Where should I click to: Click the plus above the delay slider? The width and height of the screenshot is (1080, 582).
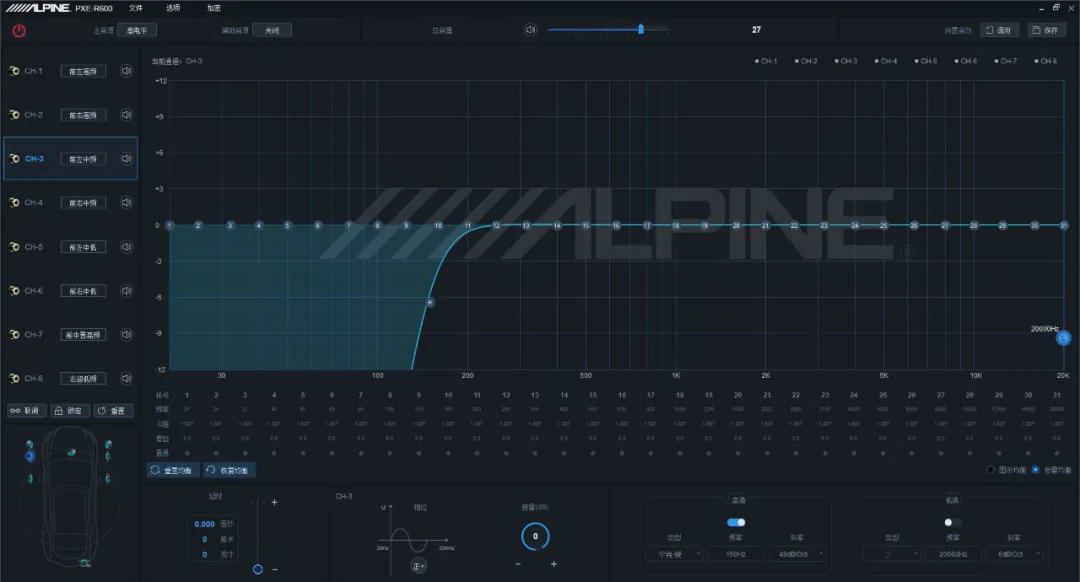click(x=274, y=502)
